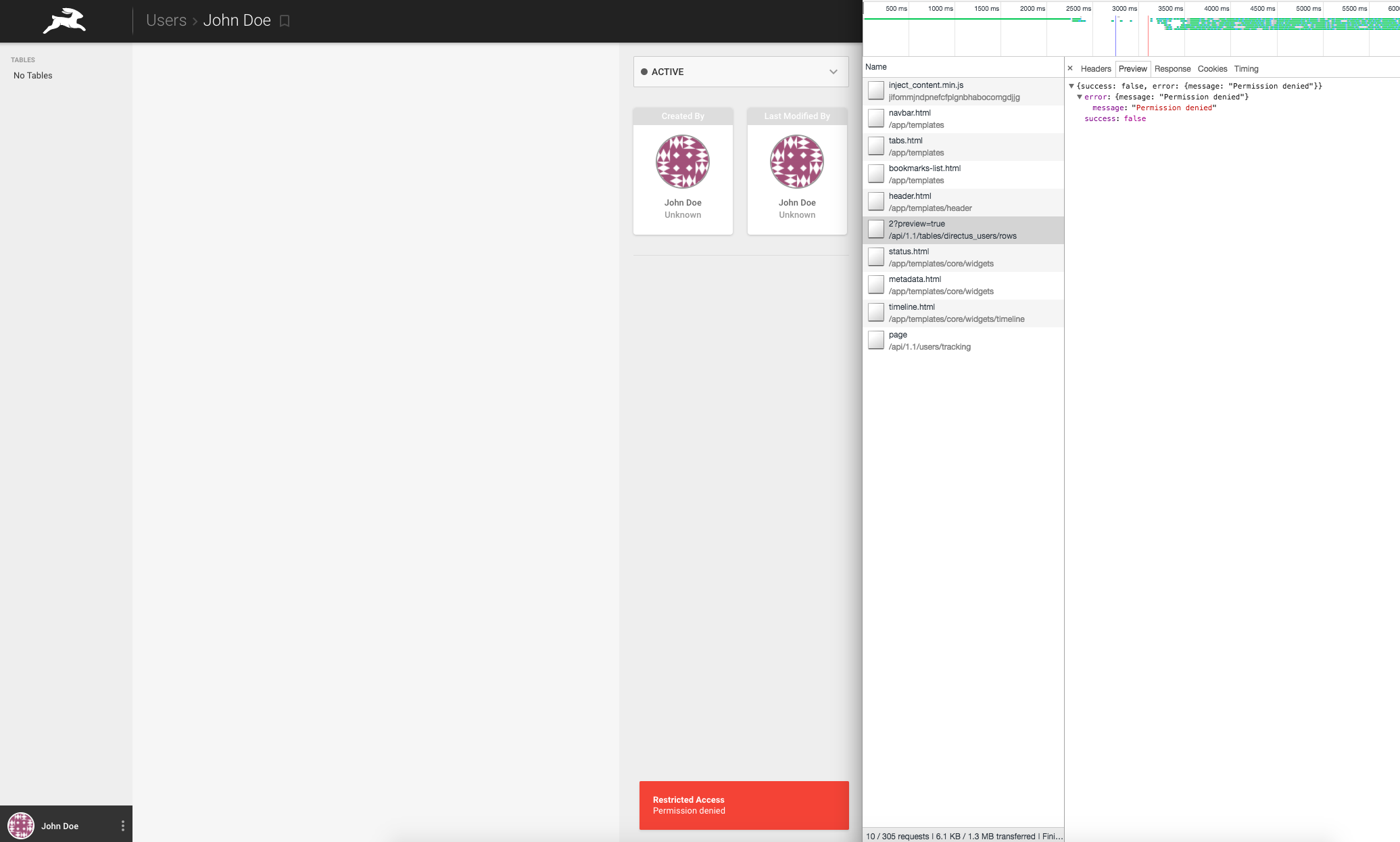Select metadata.html request row
The width and height of the screenshot is (1400, 842).
click(x=963, y=285)
